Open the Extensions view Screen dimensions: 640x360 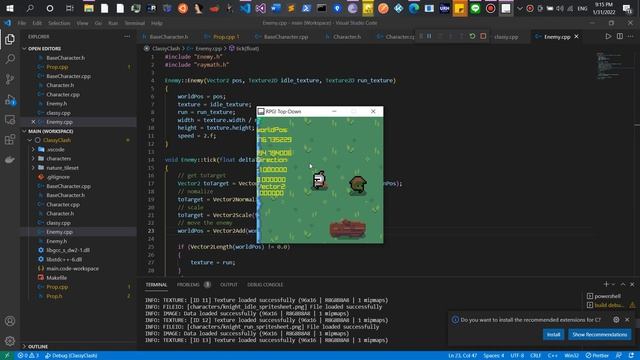[x=10, y=140]
